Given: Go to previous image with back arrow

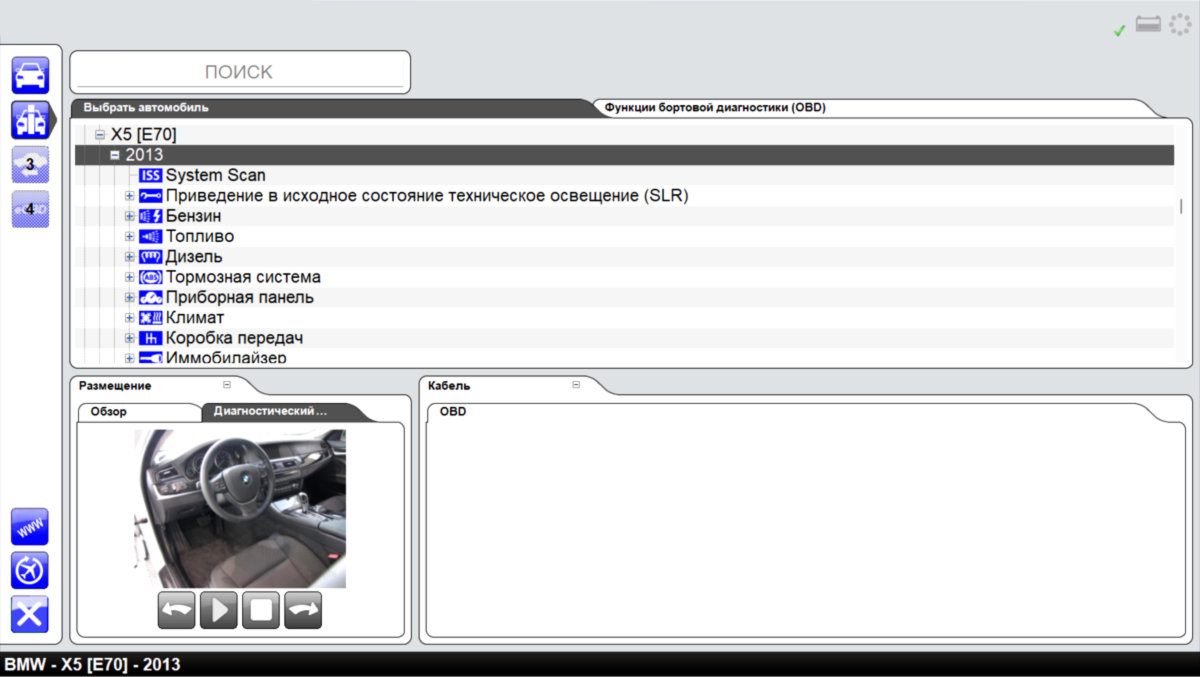Looking at the screenshot, I should pos(176,610).
